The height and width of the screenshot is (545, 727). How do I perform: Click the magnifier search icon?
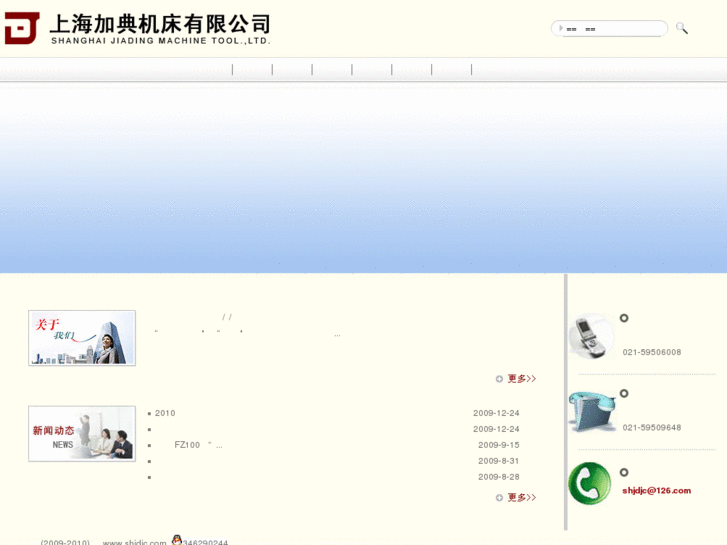point(682,28)
